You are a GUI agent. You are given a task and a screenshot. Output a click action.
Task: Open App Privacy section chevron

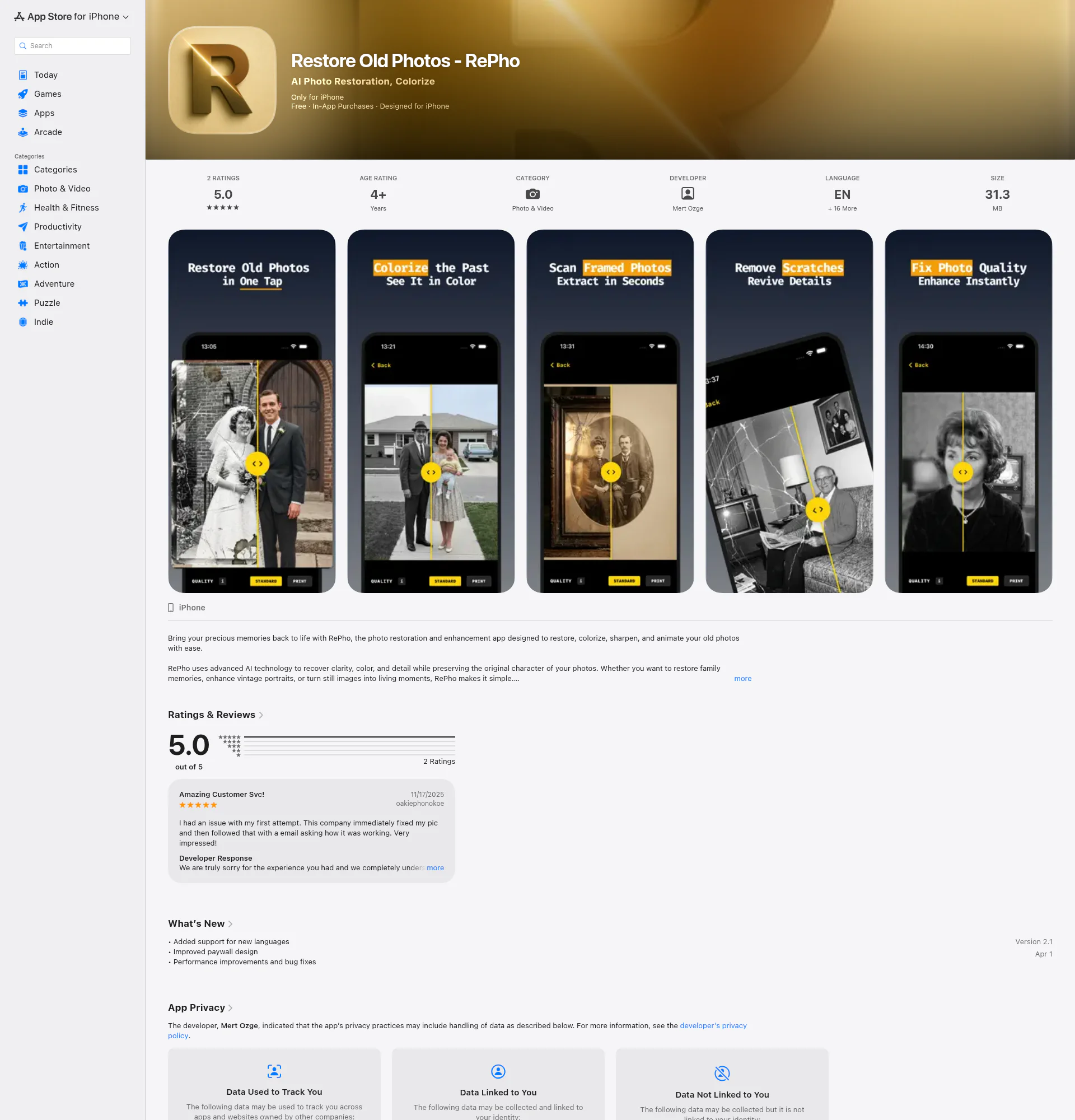click(230, 1007)
